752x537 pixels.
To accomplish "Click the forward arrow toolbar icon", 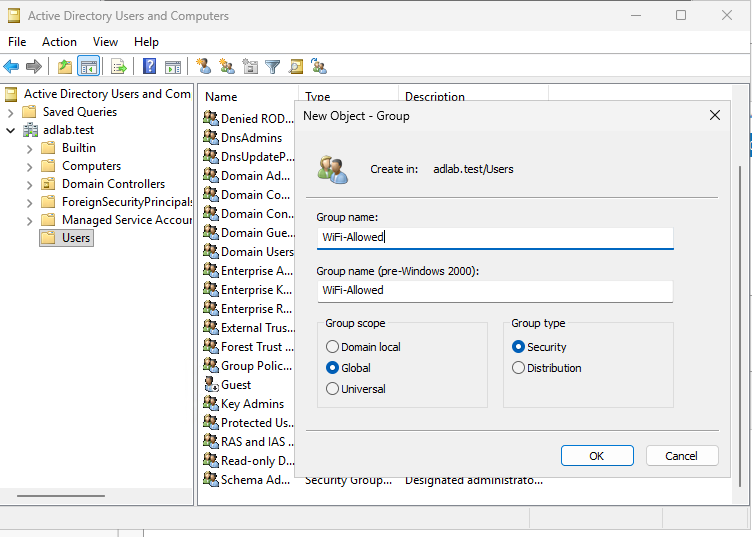I will (34, 66).
